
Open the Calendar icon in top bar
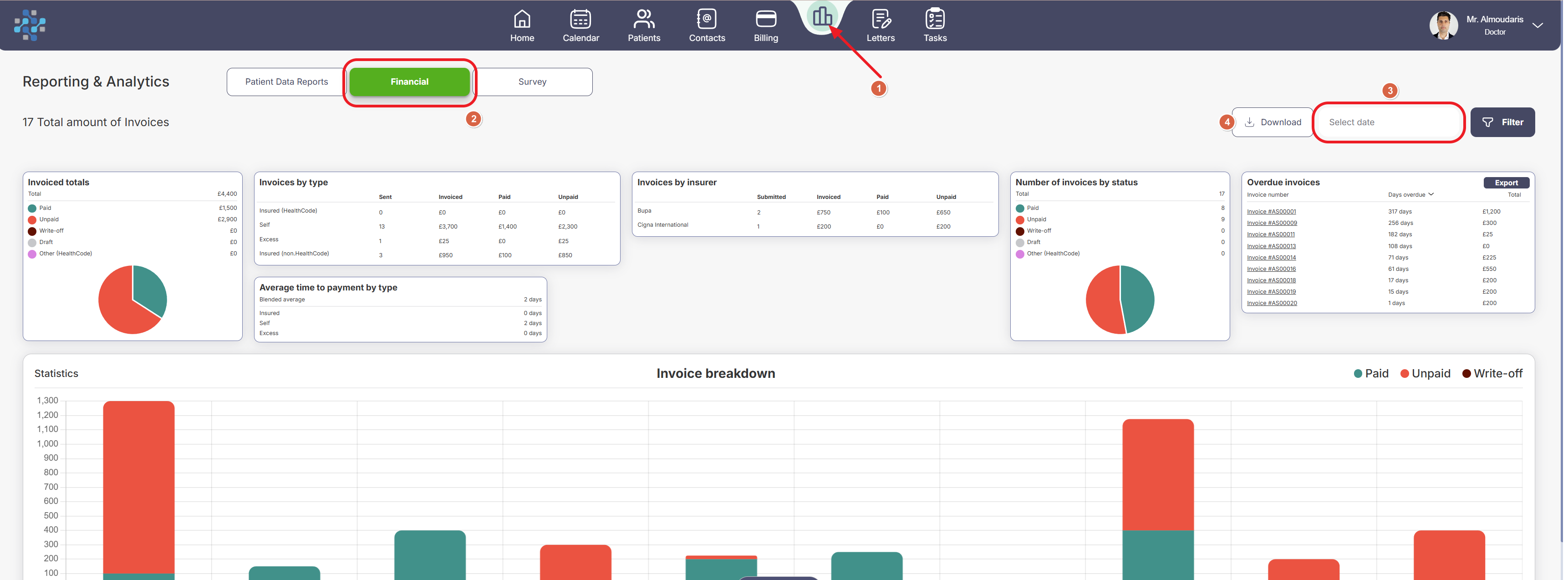tap(580, 20)
